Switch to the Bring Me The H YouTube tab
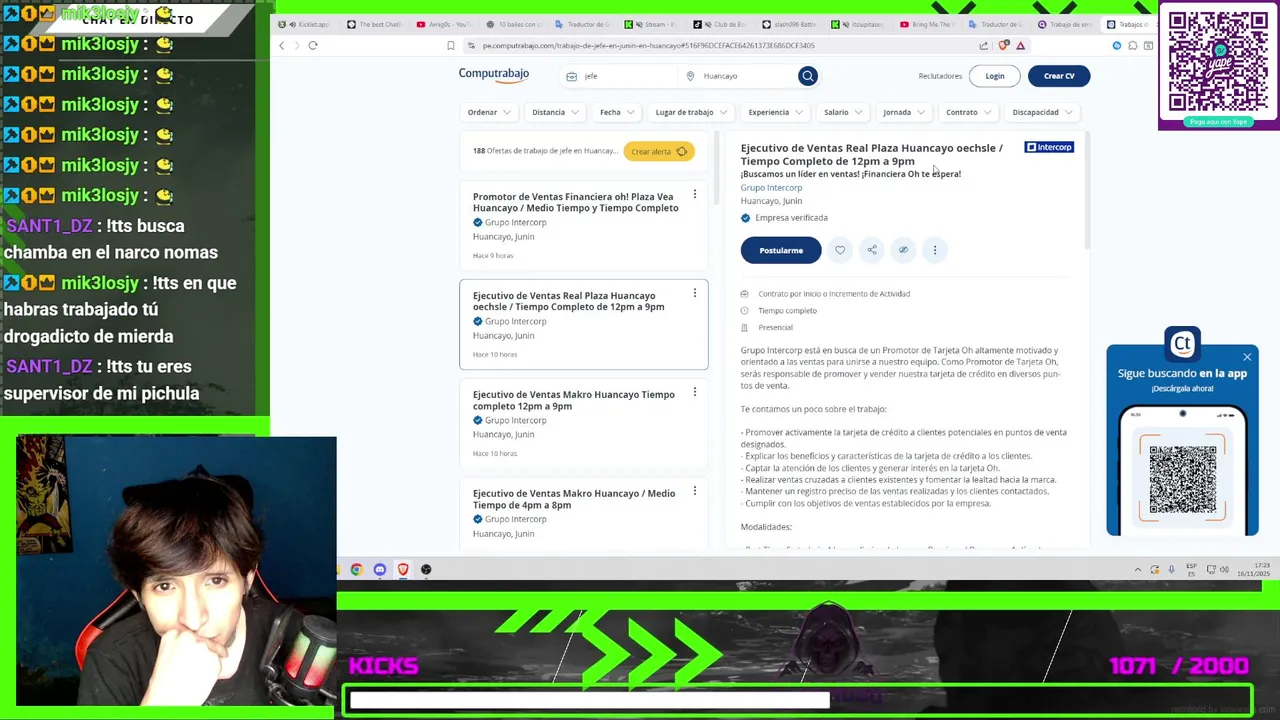 coord(928,24)
